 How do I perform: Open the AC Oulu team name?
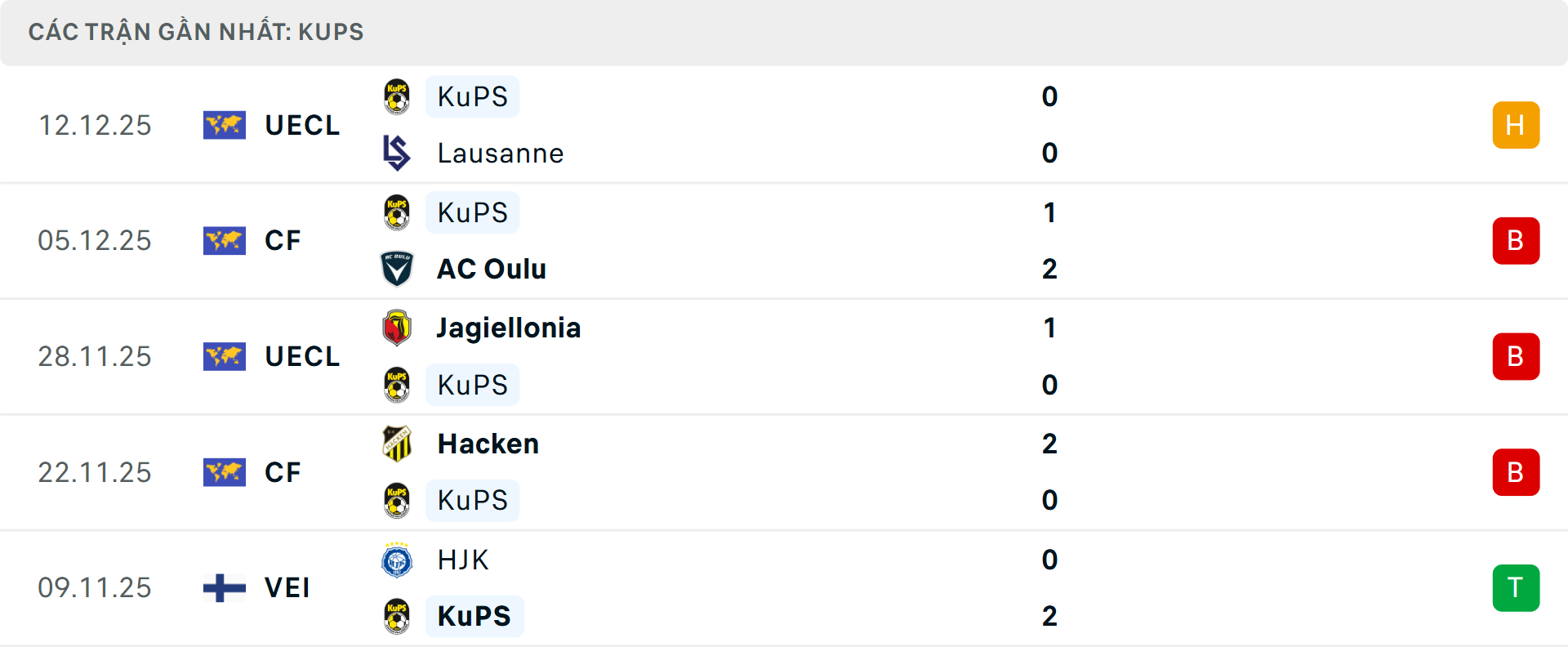(x=491, y=269)
